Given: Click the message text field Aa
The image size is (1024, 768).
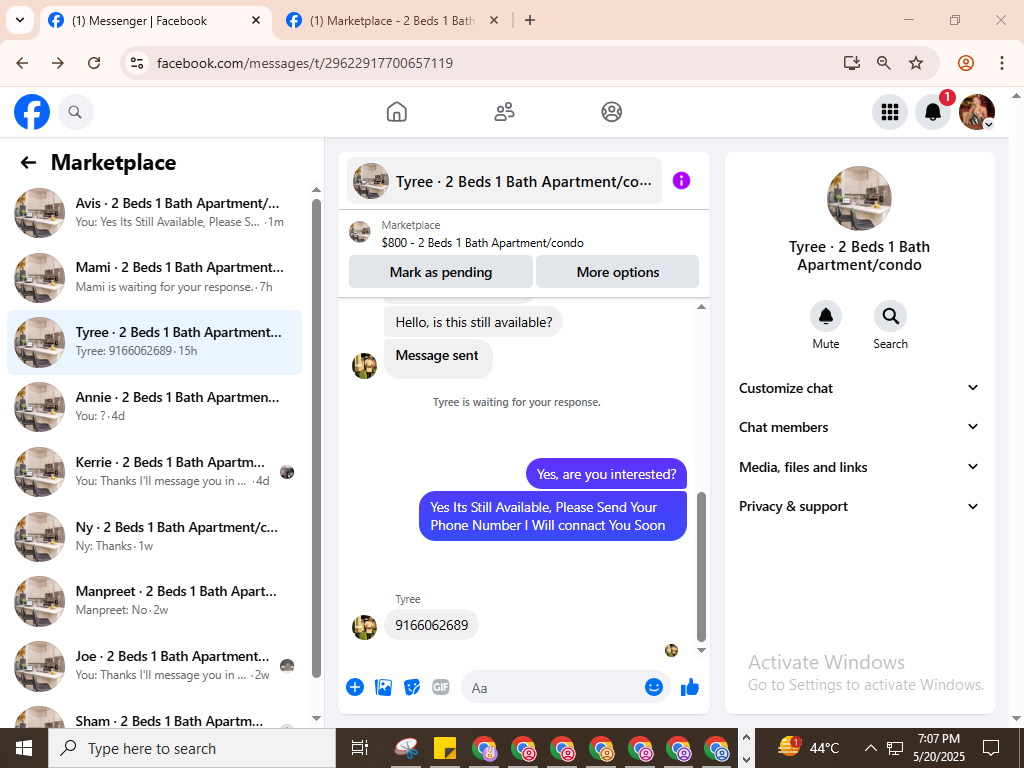Looking at the screenshot, I should pos(555,688).
